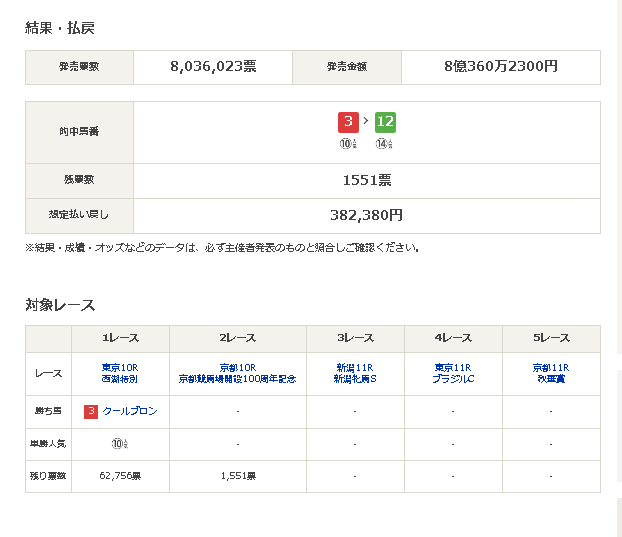
Task: Click the 8,036,023票 sales count value
Action: pyautogui.click(x=213, y=67)
